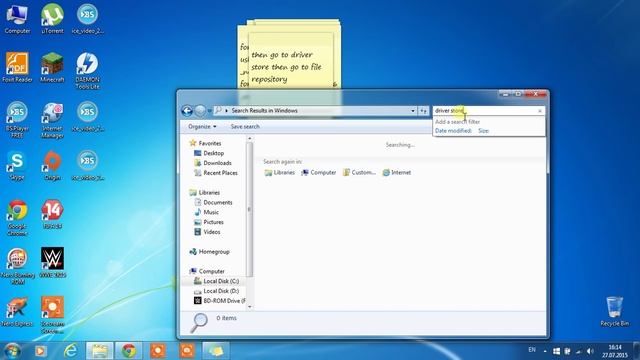
Task: Open Nero Burning ROM shortcut
Action: tap(17, 266)
